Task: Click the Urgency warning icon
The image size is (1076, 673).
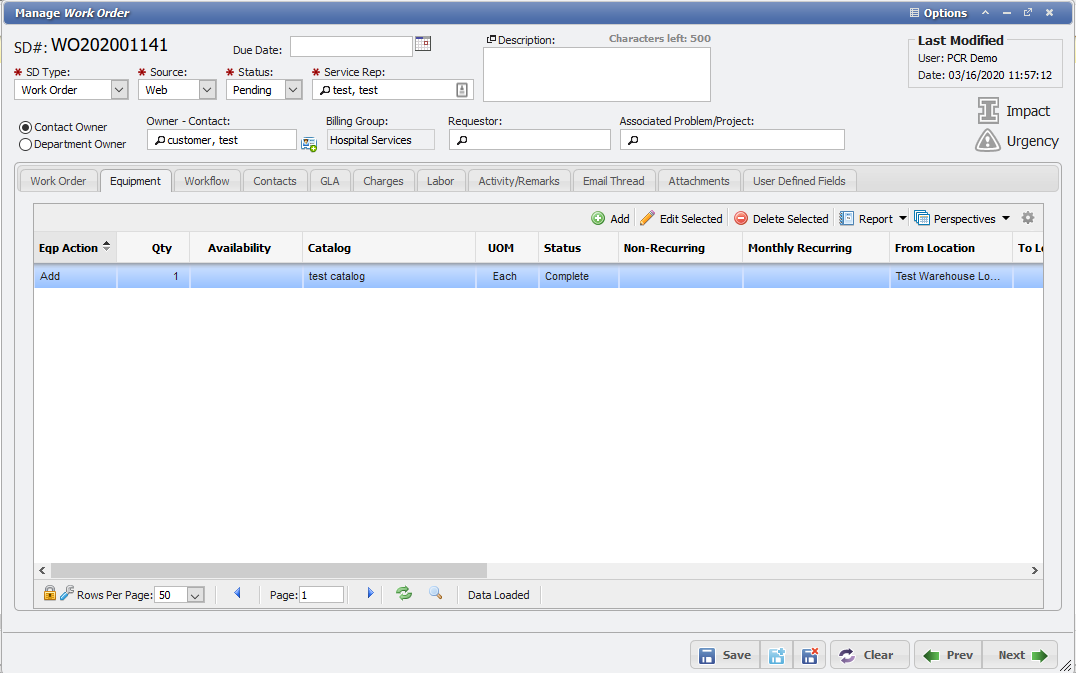Action: click(x=987, y=141)
